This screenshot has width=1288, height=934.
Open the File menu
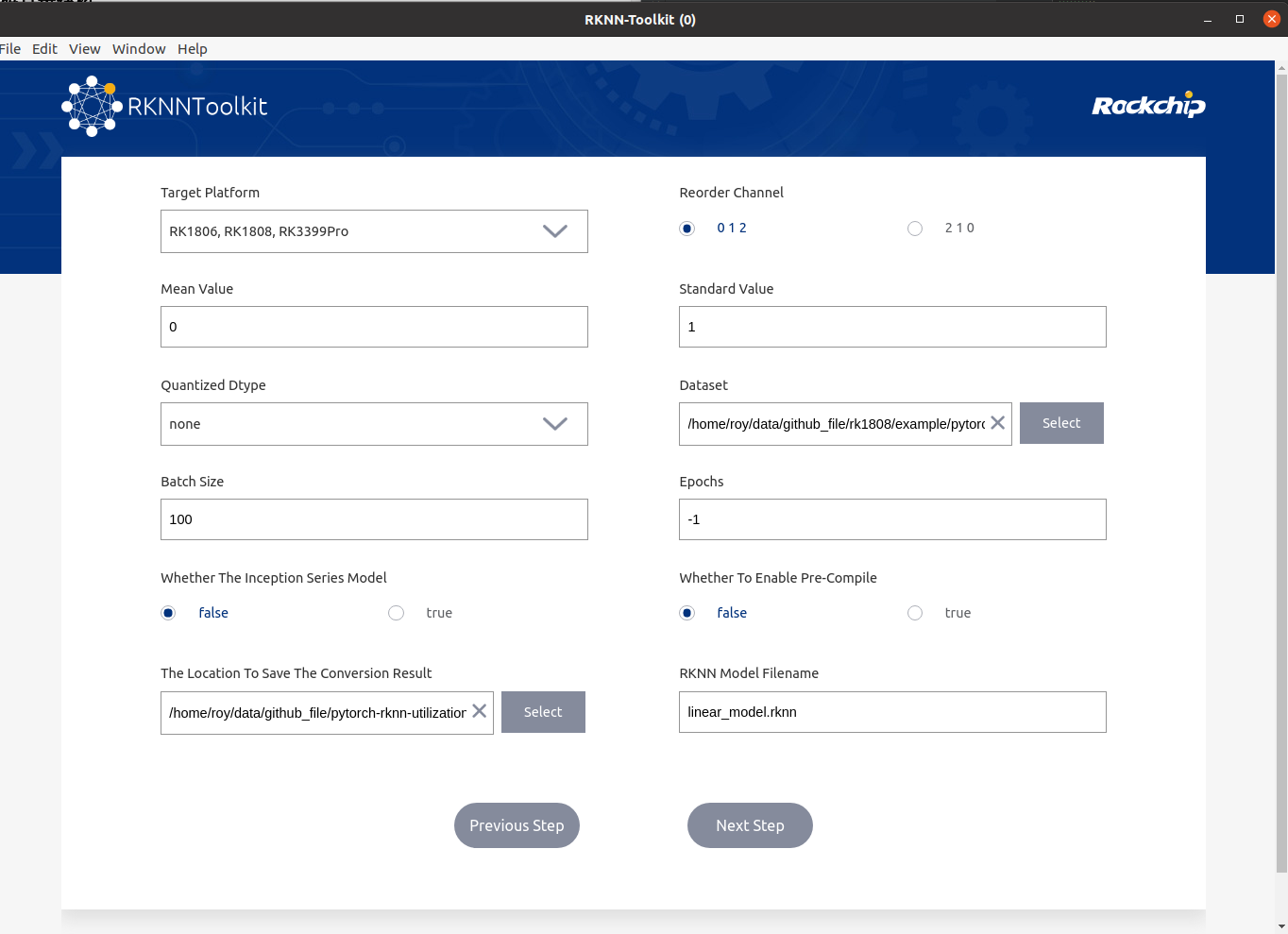pos(9,49)
